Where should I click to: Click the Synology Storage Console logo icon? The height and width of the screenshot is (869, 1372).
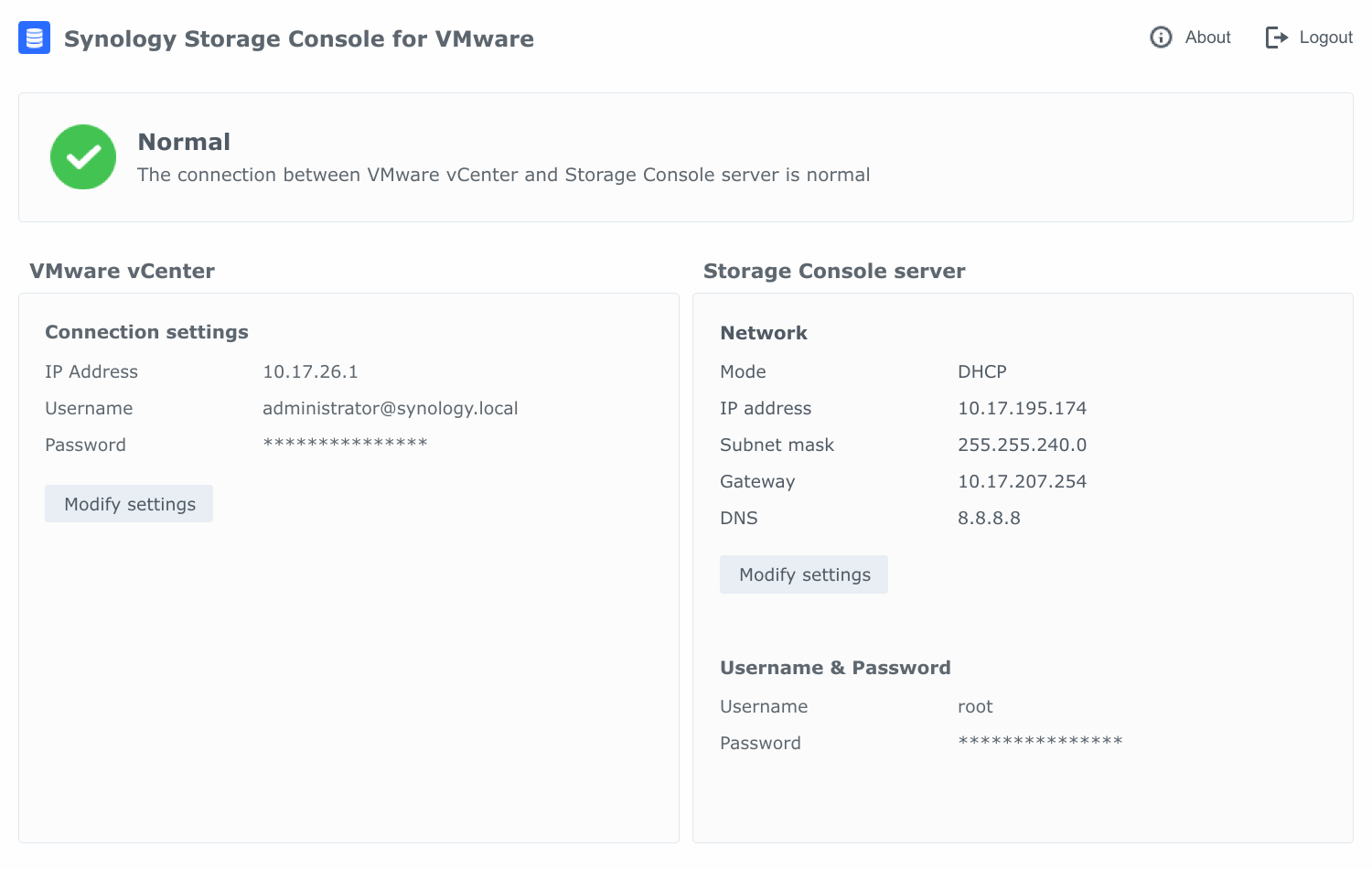[34, 38]
